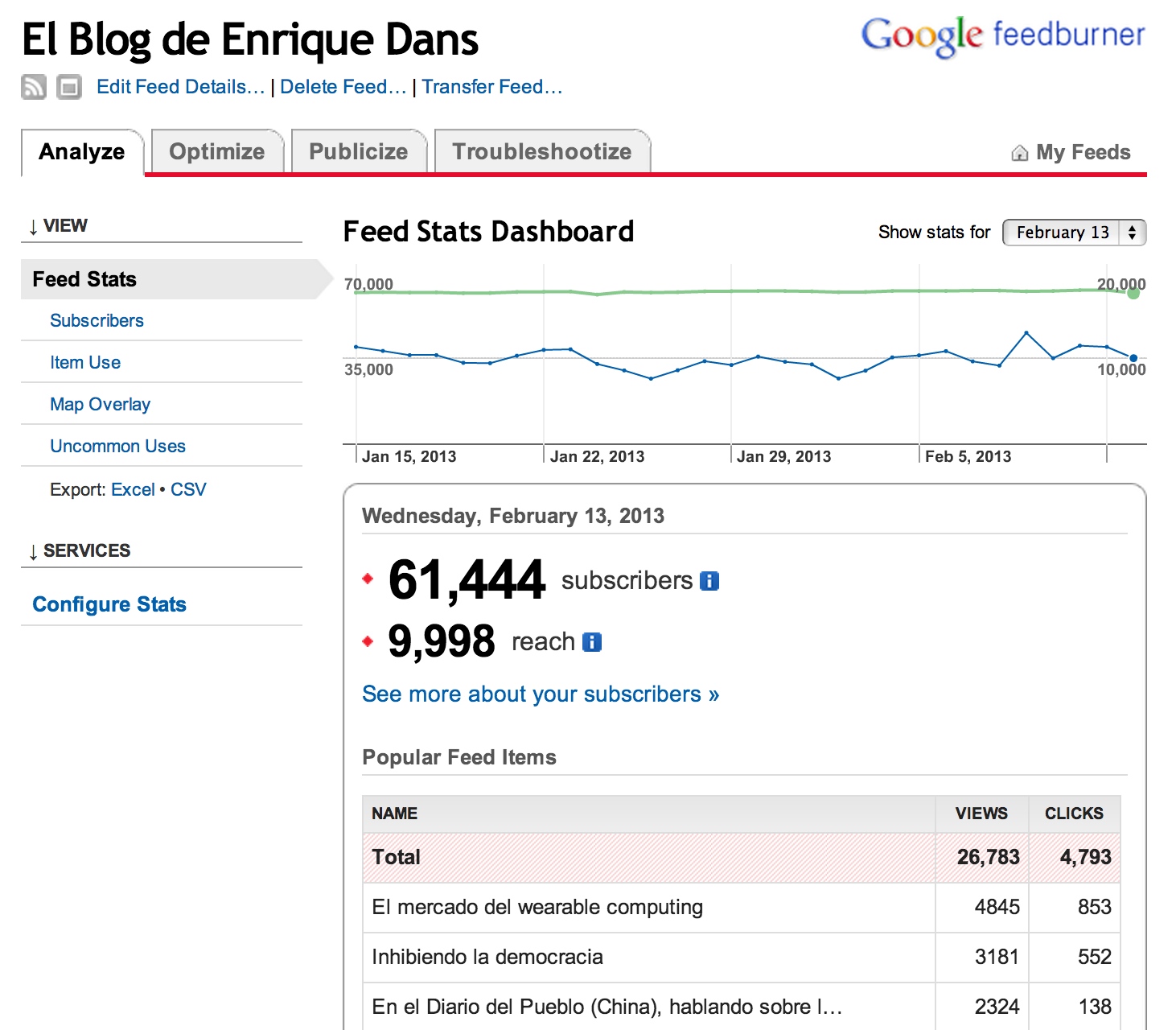This screenshot has width=1176, height=1030.
Task: Open the Map Overlay view
Action: point(100,404)
